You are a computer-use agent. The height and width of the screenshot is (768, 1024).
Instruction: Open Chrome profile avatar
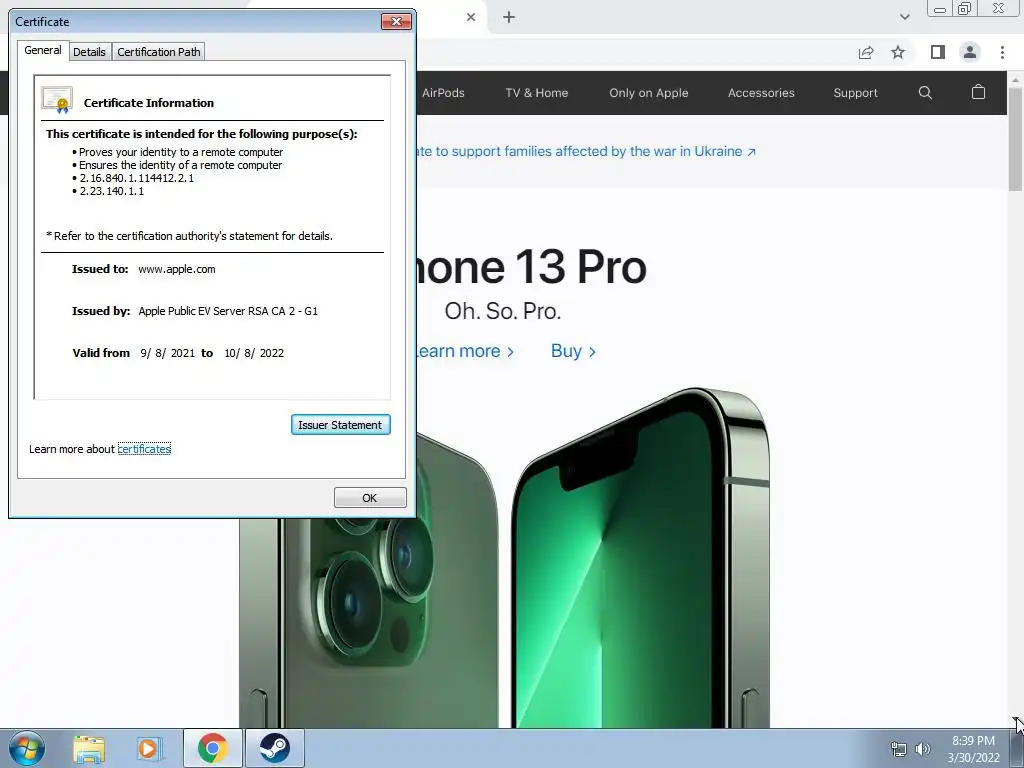tap(970, 52)
